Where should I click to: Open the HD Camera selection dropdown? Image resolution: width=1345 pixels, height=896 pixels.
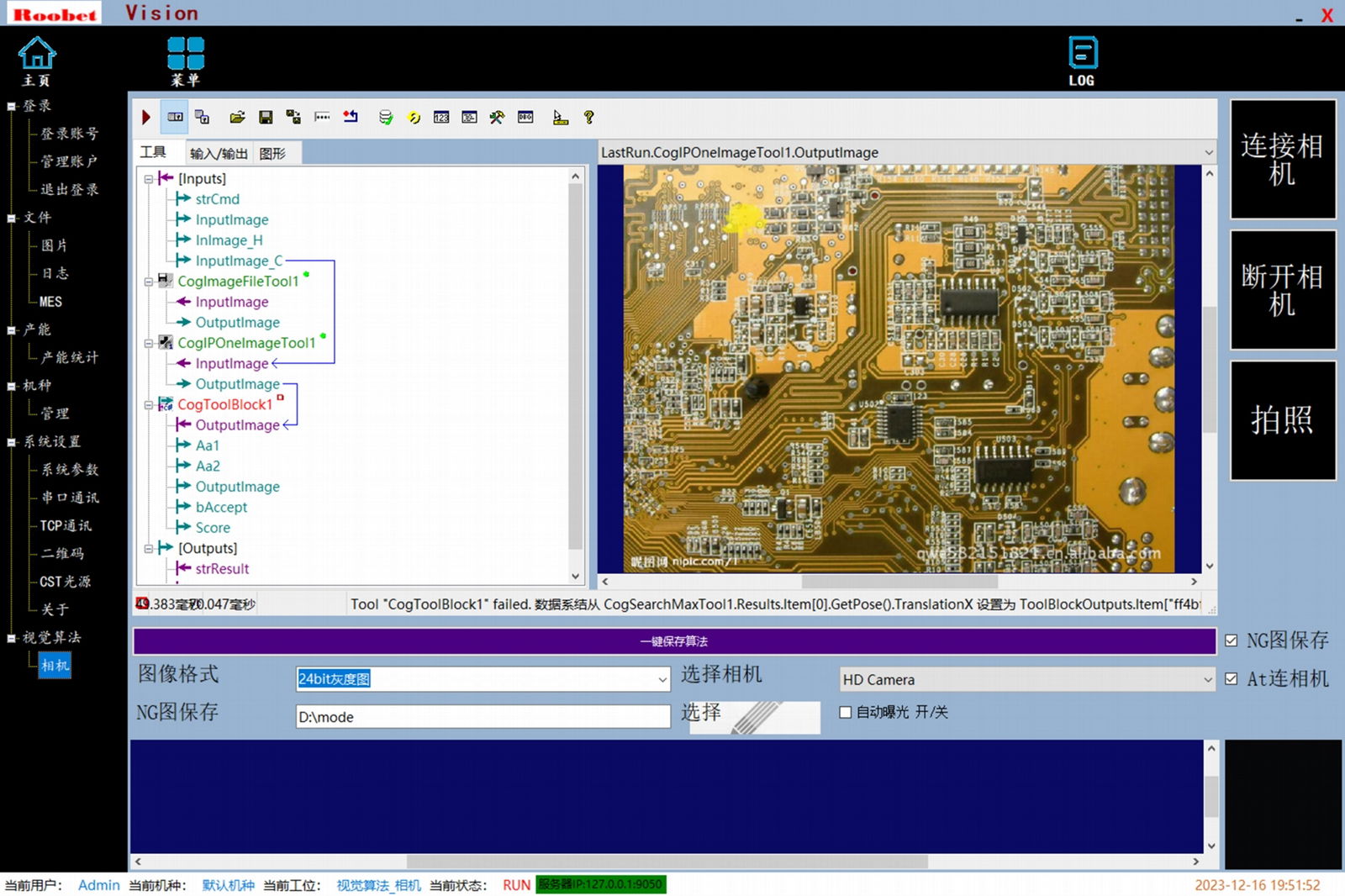(1207, 680)
